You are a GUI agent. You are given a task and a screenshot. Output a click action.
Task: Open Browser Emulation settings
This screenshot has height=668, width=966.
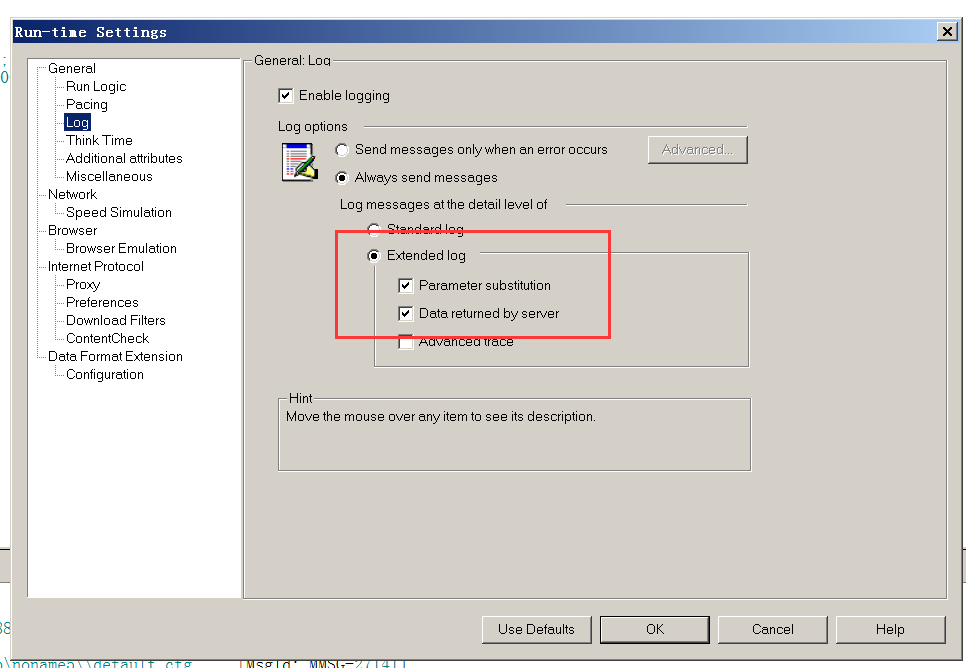tap(121, 249)
